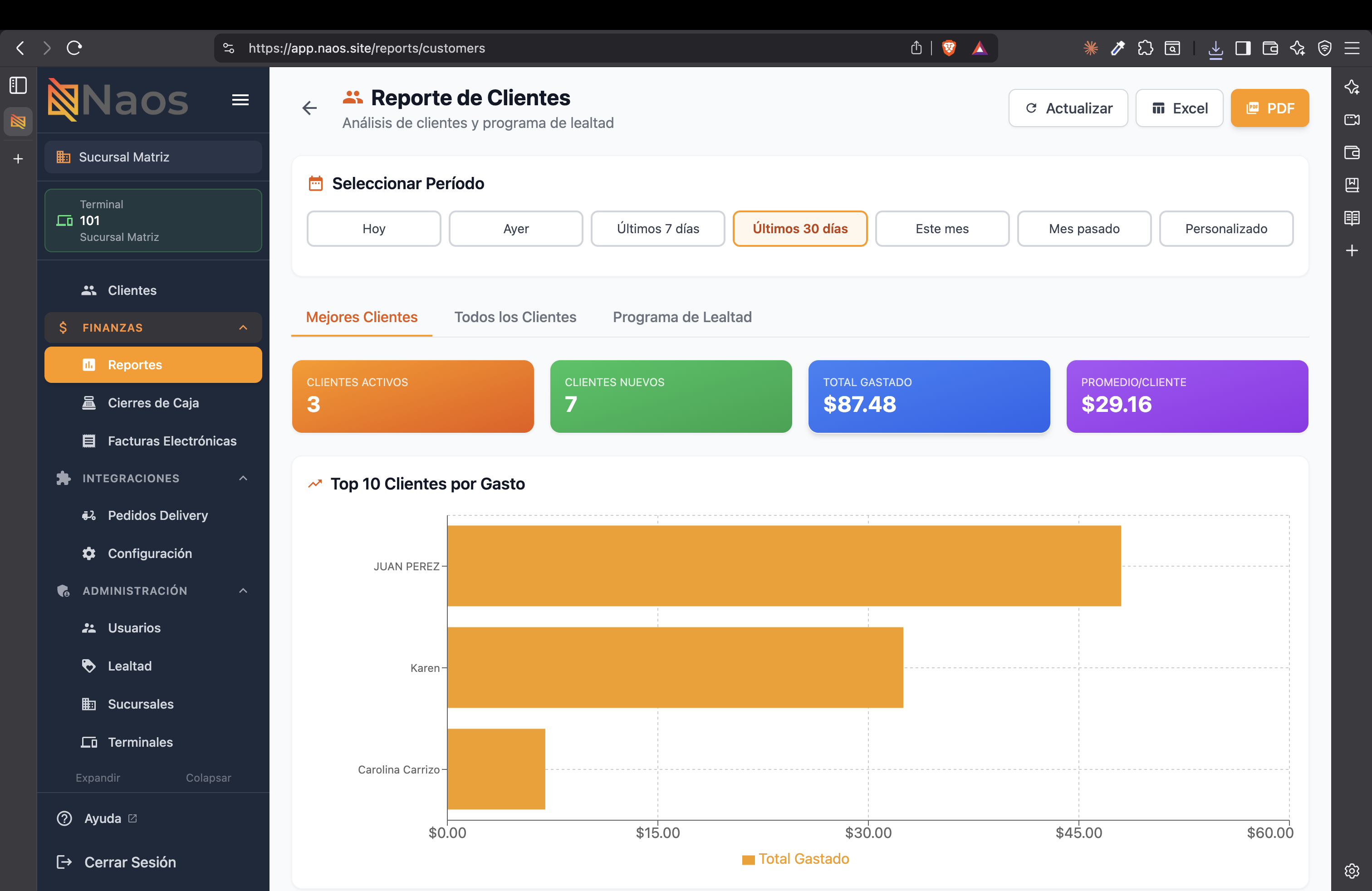Open Usuarios in the sidebar
The width and height of the screenshot is (1372, 891).
tap(153, 627)
